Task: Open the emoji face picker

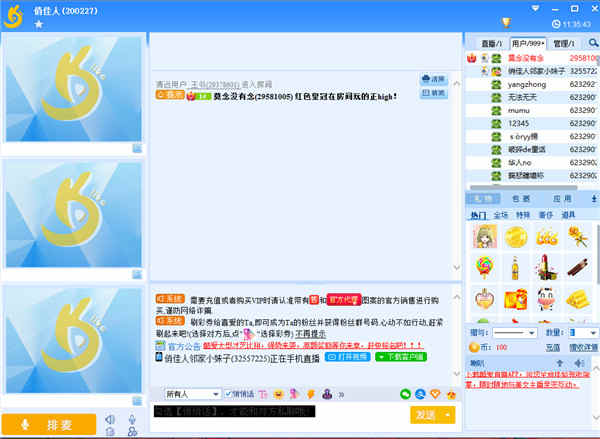Action: [279, 394]
